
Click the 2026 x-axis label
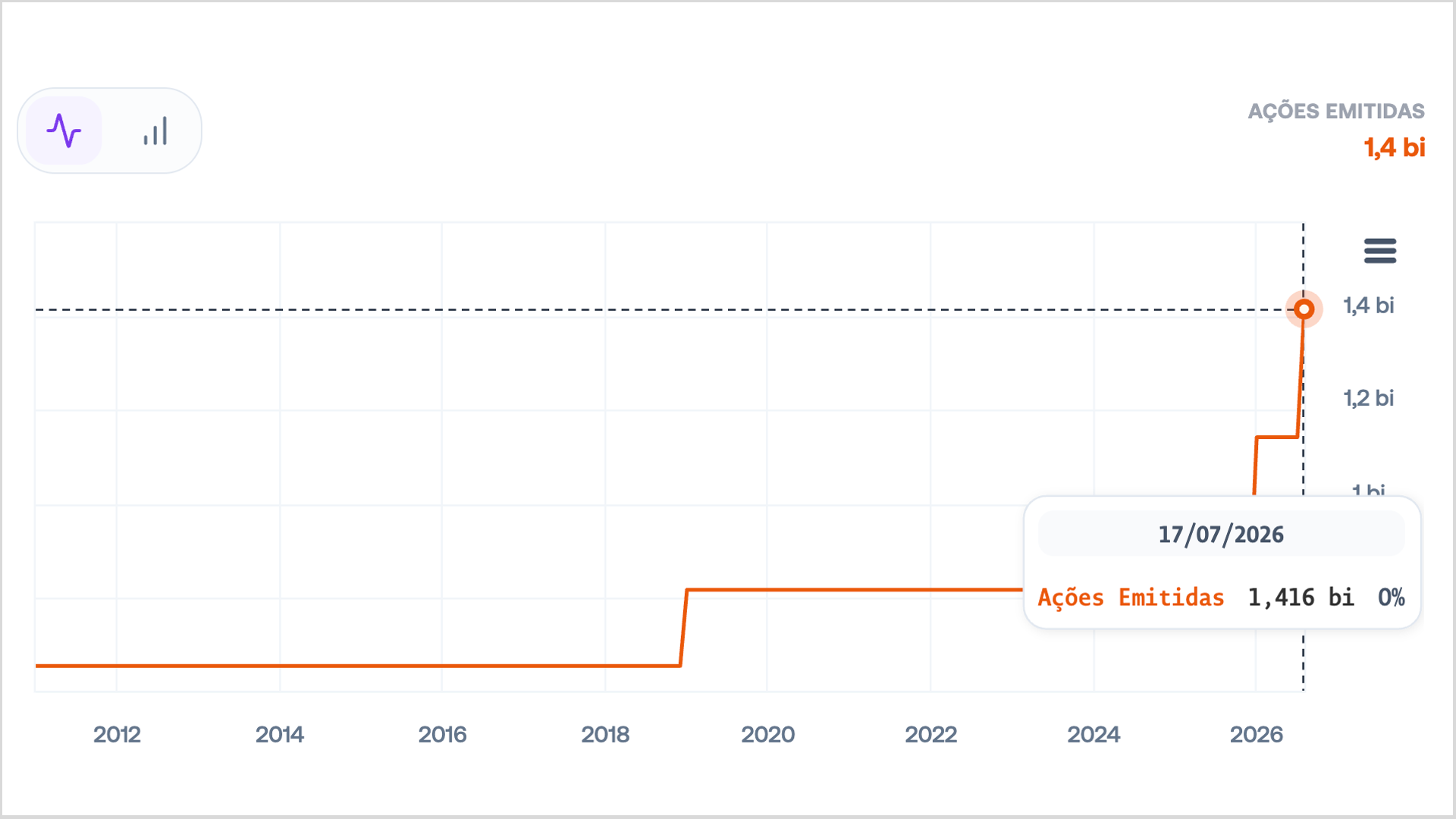[1257, 734]
